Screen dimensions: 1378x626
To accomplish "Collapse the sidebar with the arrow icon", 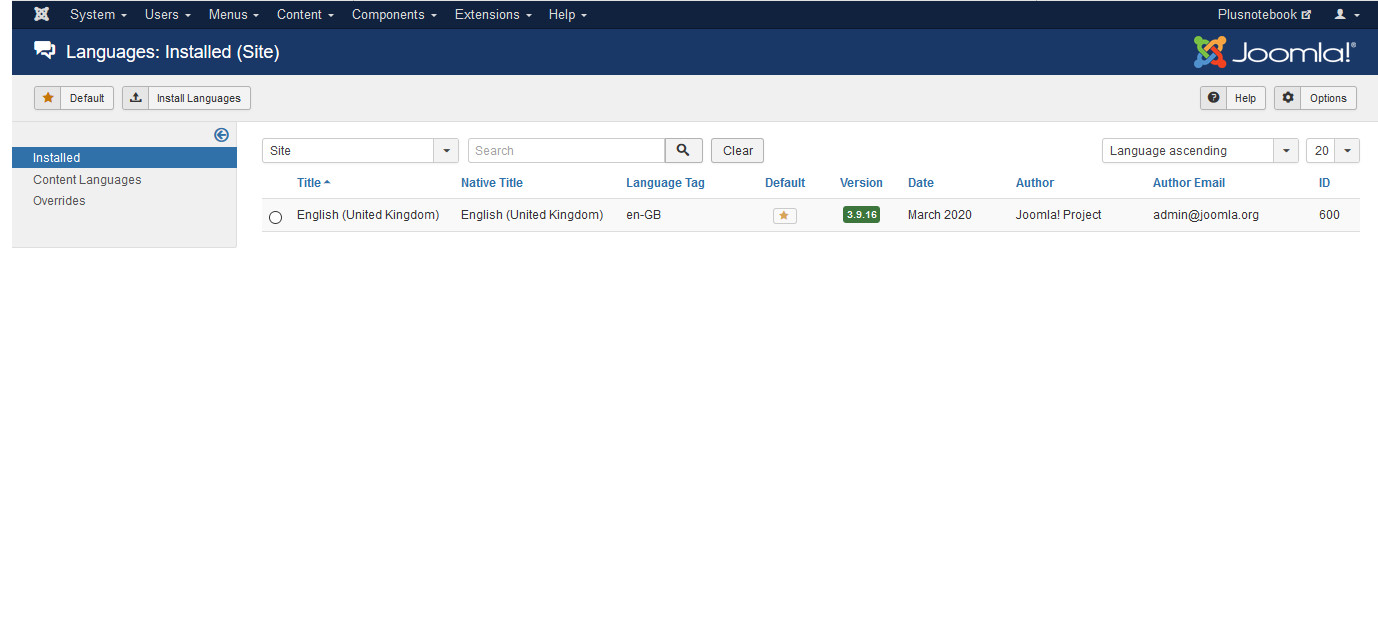I will tap(221, 135).
